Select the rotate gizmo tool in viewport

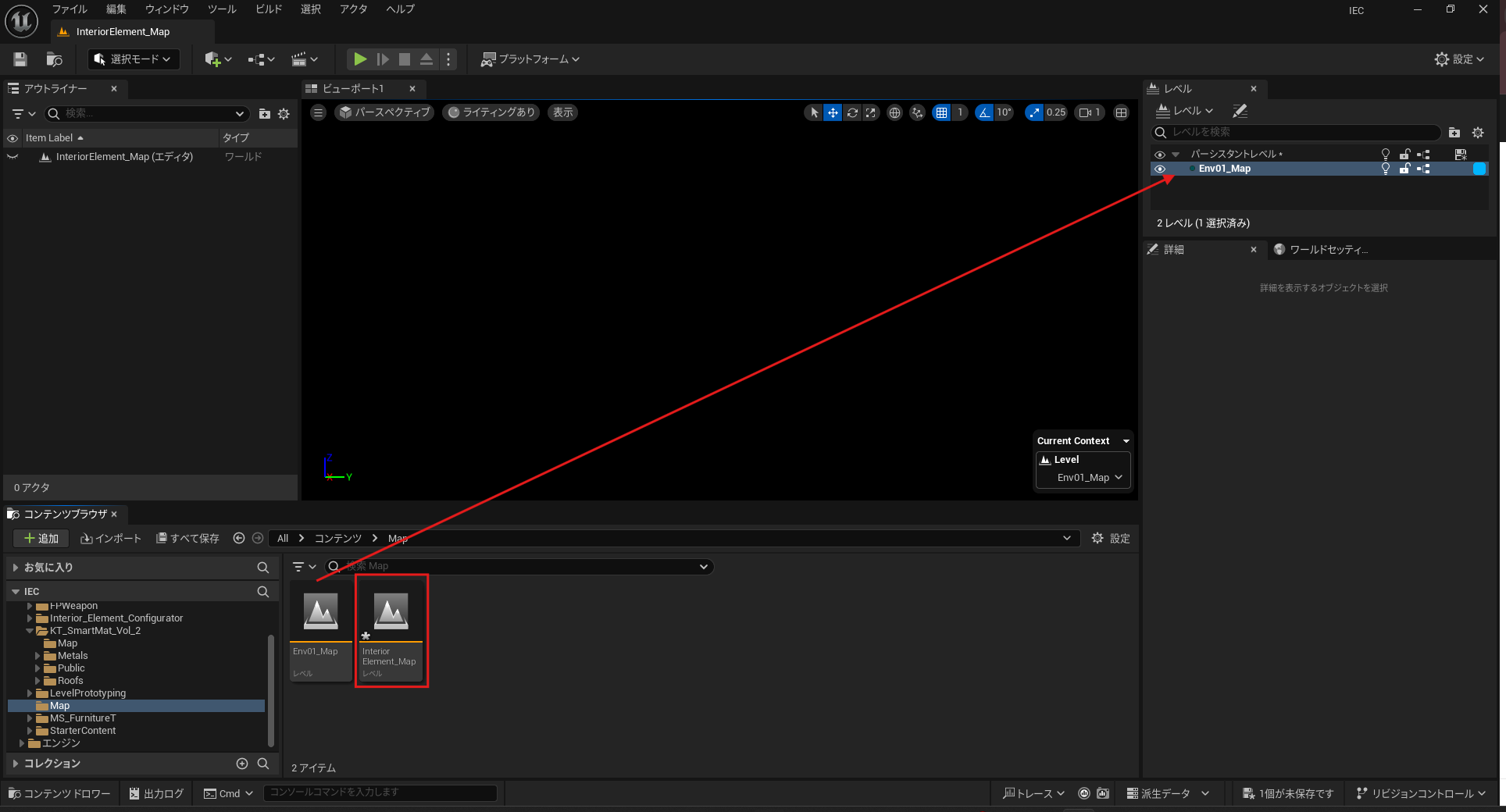[x=852, y=112]
